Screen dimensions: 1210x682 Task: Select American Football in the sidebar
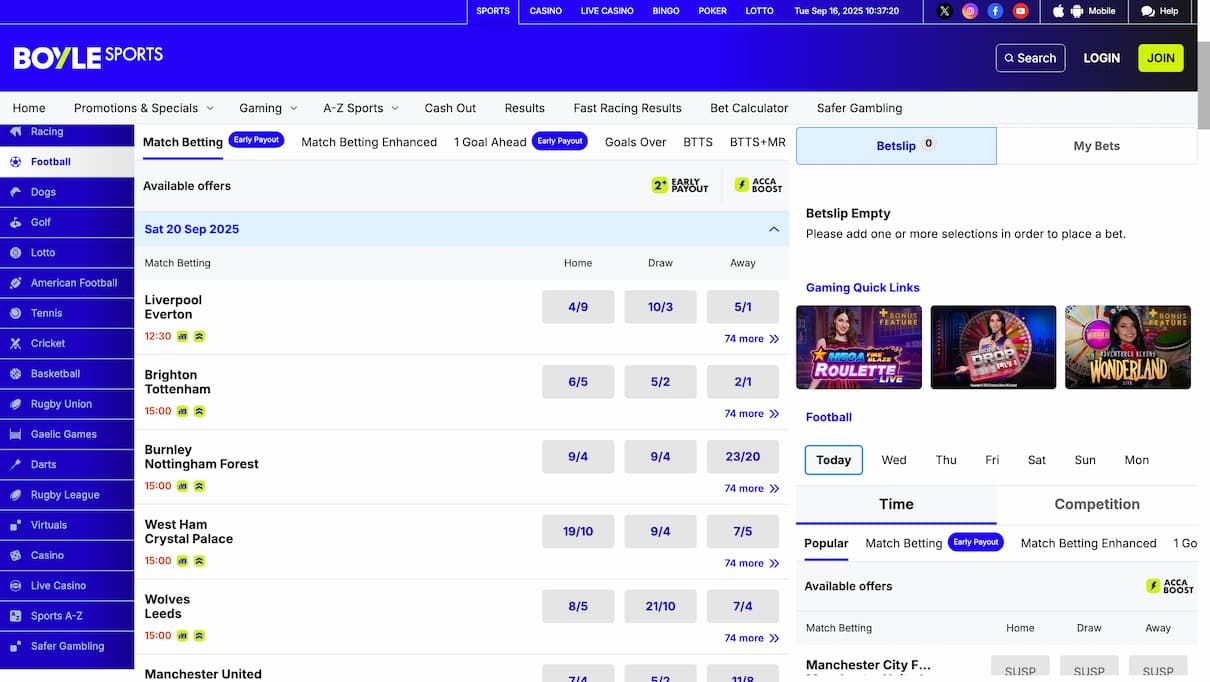(x=67, y=283)
